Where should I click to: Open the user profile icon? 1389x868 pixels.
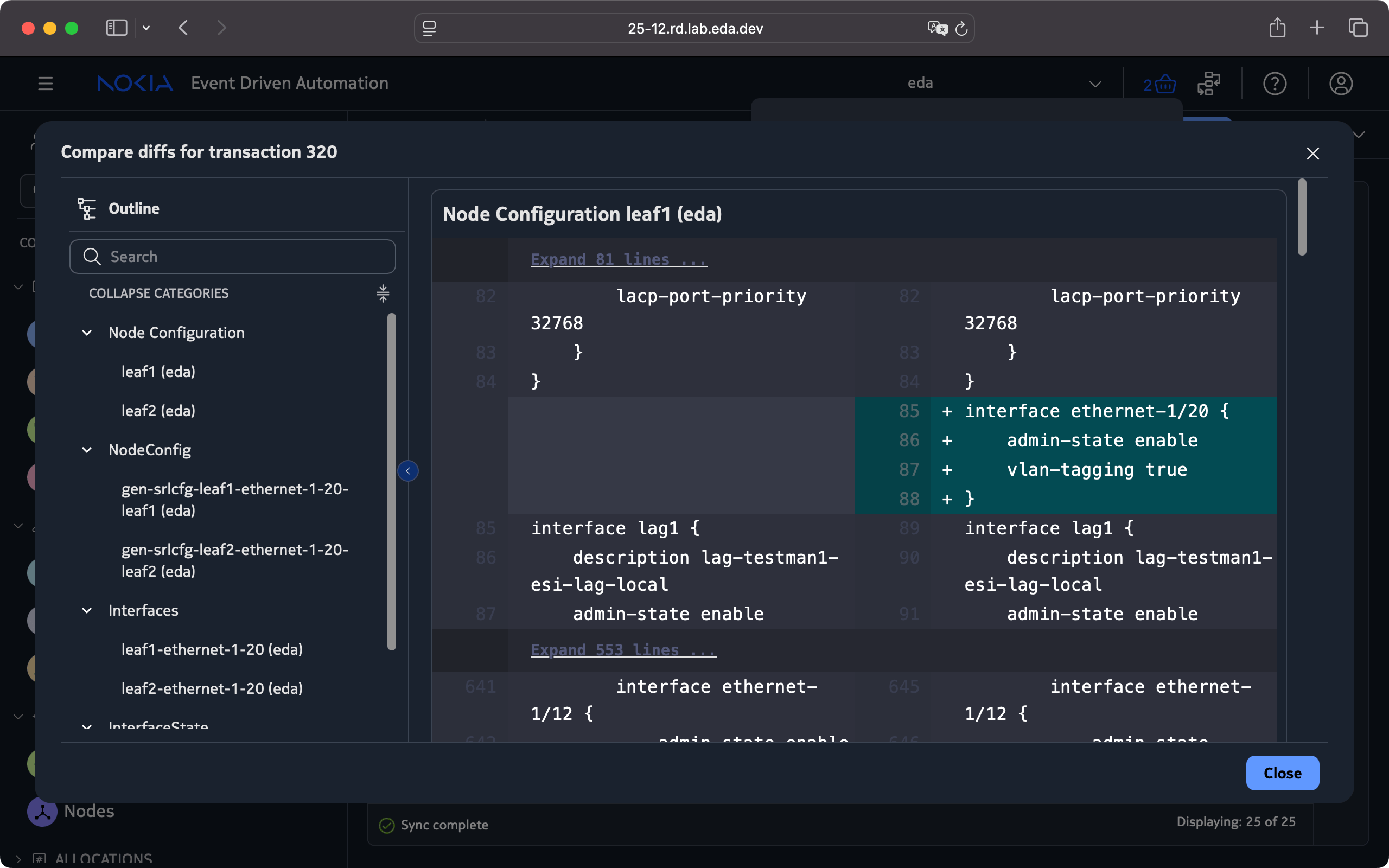click(1341, 84)
